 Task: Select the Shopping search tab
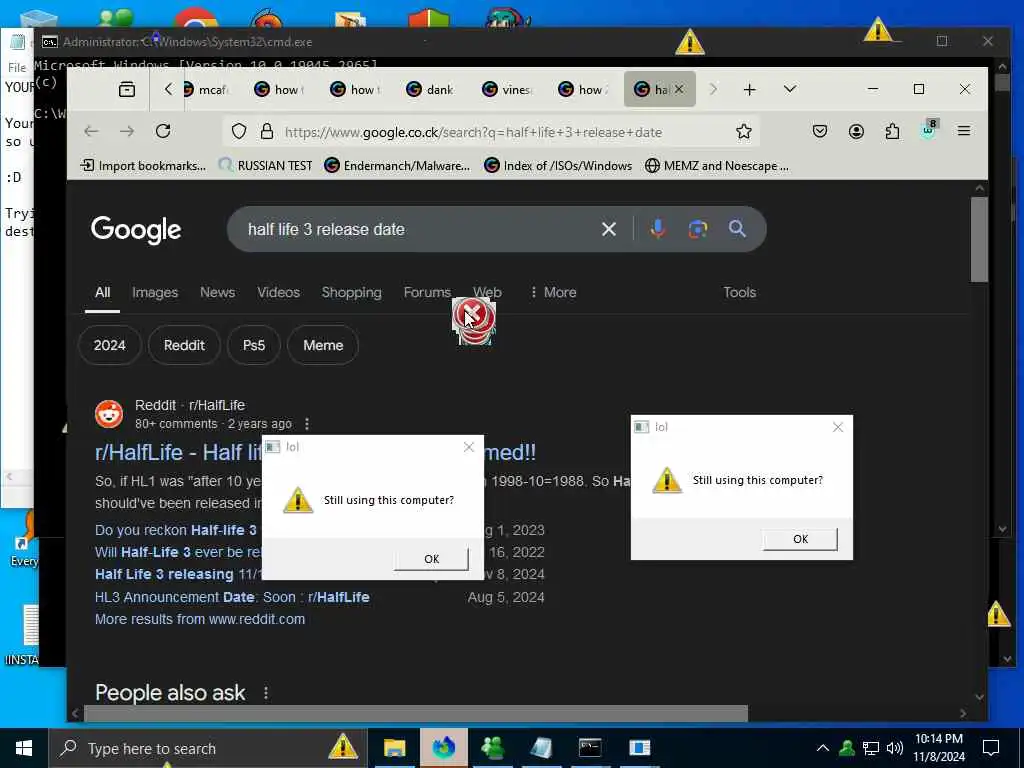coord(351,292)
